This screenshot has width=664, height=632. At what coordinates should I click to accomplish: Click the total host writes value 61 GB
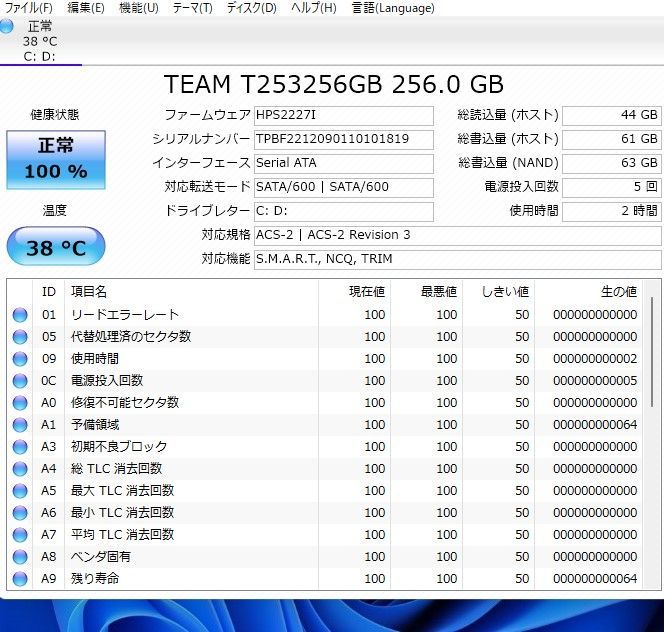[x=611, y=139]
